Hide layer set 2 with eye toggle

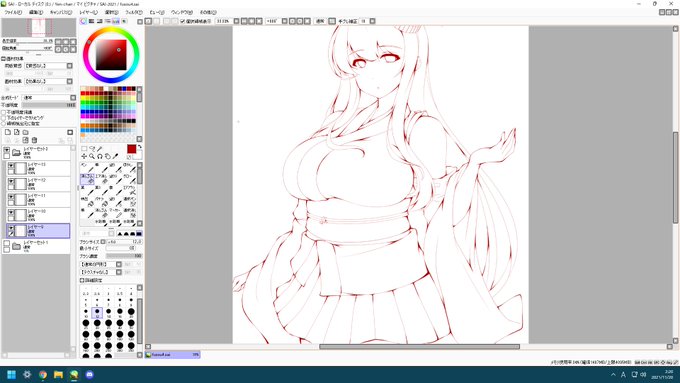pos(7,150)
